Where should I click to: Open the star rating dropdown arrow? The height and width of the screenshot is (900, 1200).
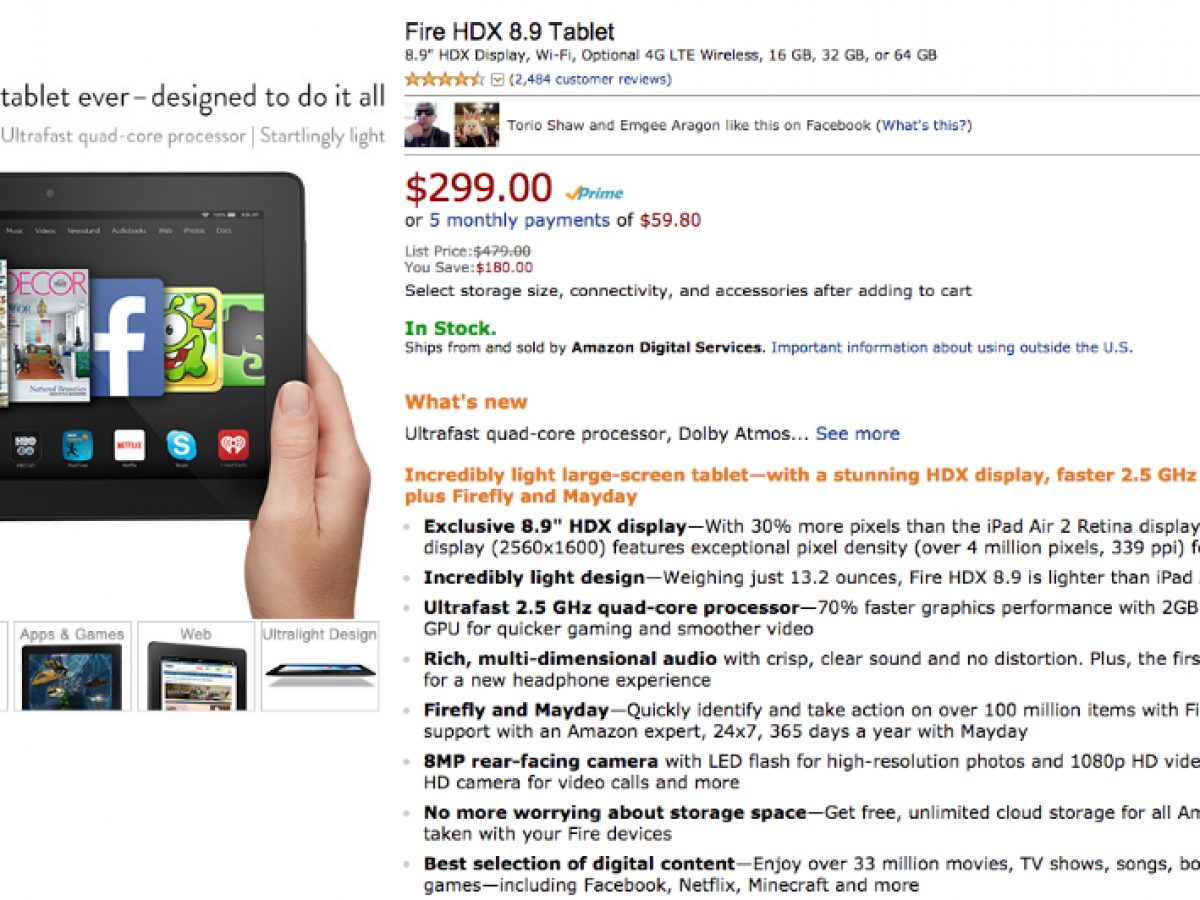pyautogui.click(x=499, y=79)
